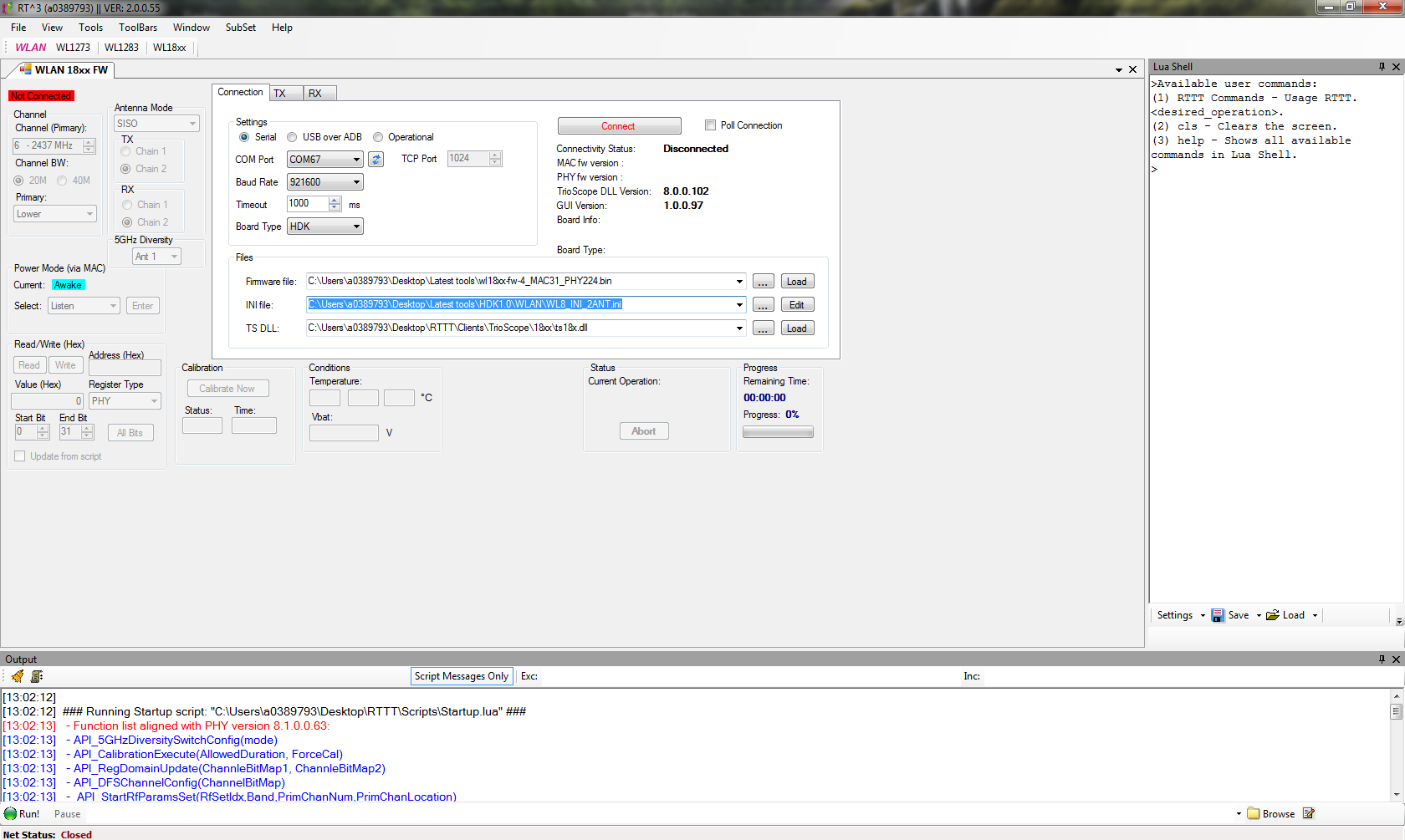
Task: Click the Save icon in Lua Shell panel
Action: coord(1218,615)
